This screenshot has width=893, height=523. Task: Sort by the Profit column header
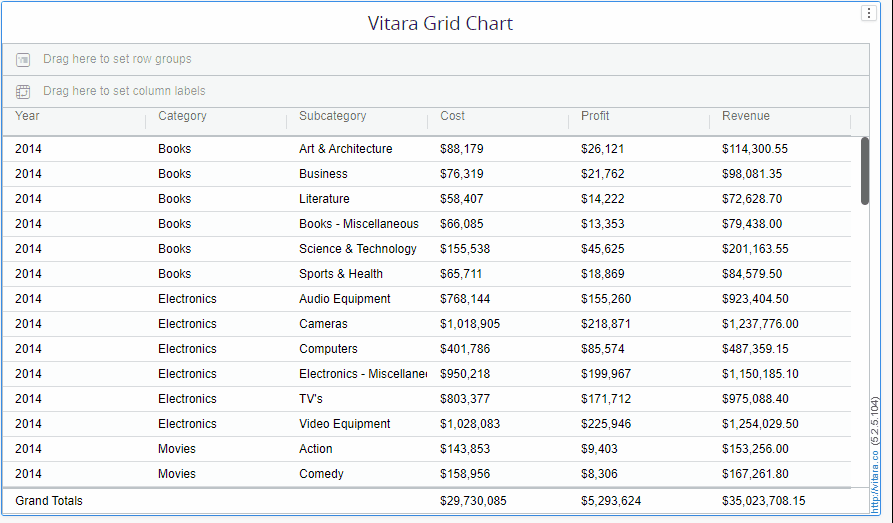[x=595, y=116]
